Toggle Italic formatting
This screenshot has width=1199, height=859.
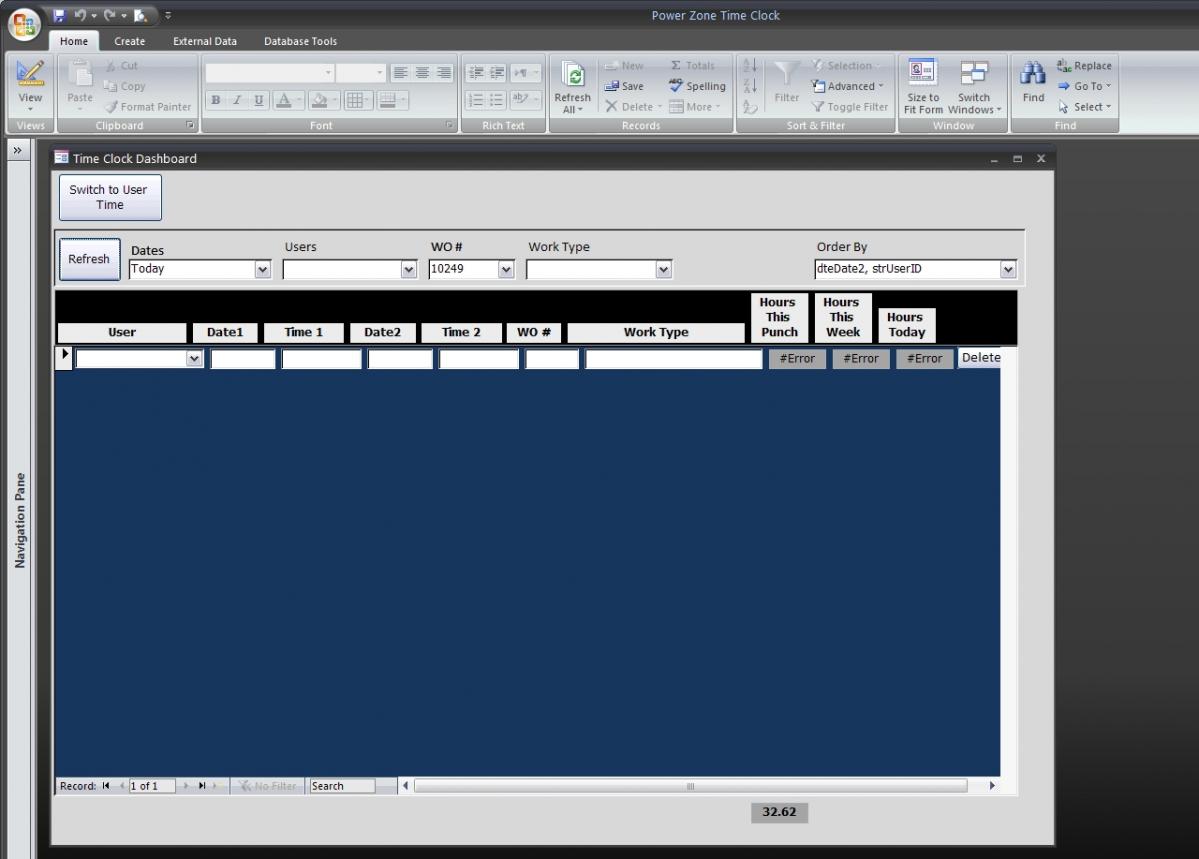[x=237, y=100]
